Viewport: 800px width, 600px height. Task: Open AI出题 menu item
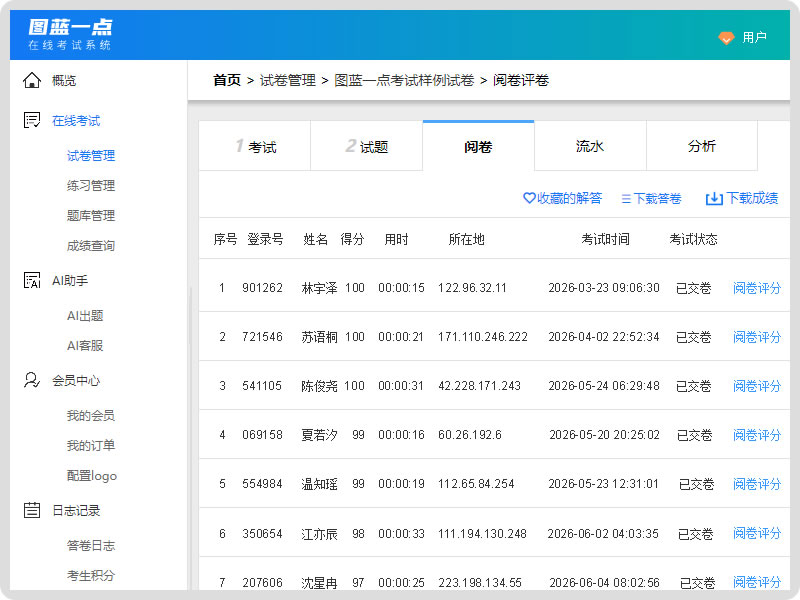85,316
